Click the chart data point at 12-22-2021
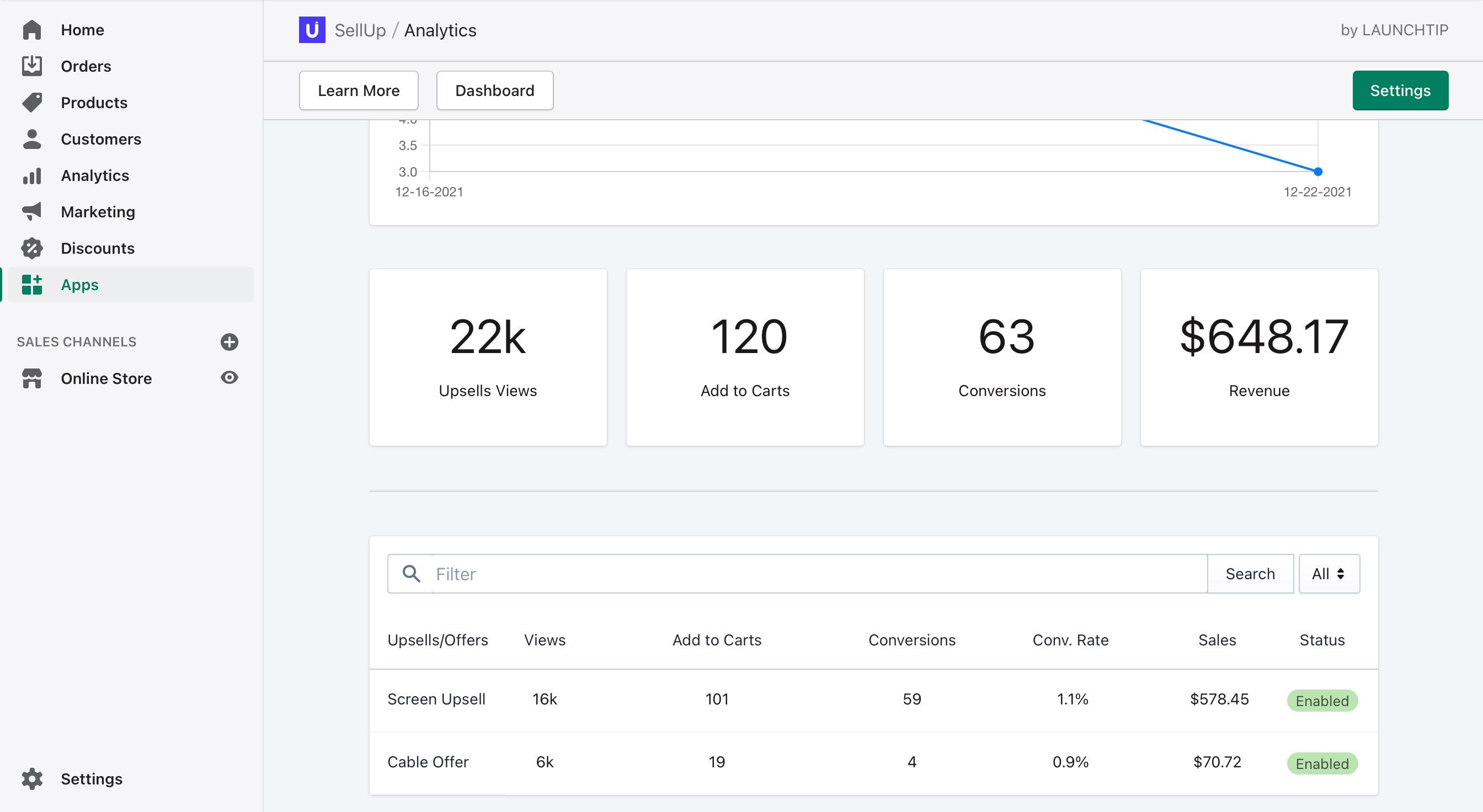Screen dimensions: 1483x812 pos(1318,172)
